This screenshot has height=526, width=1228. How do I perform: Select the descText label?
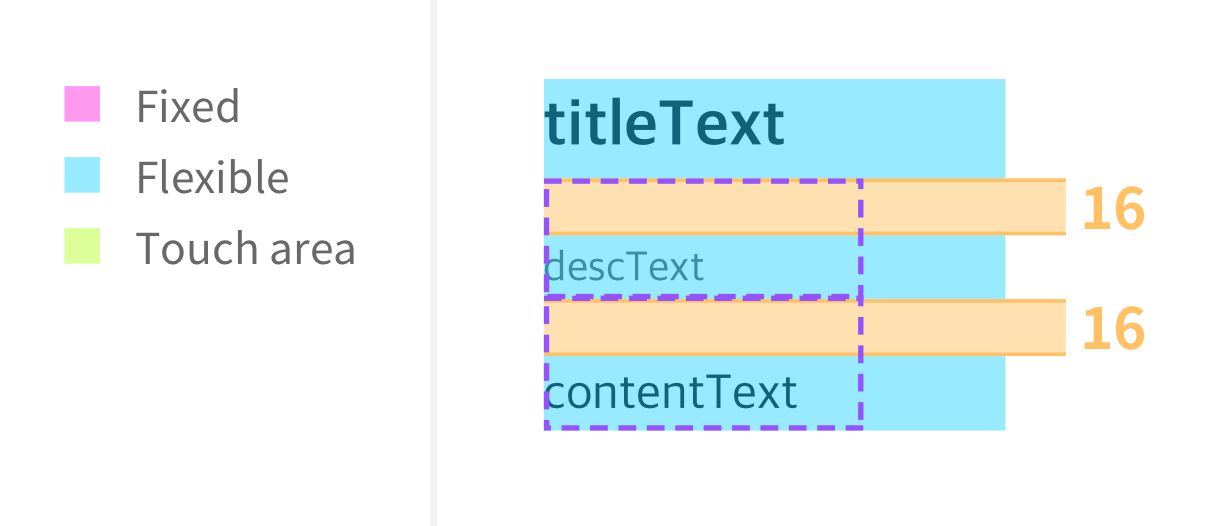(x=624, y=267)
